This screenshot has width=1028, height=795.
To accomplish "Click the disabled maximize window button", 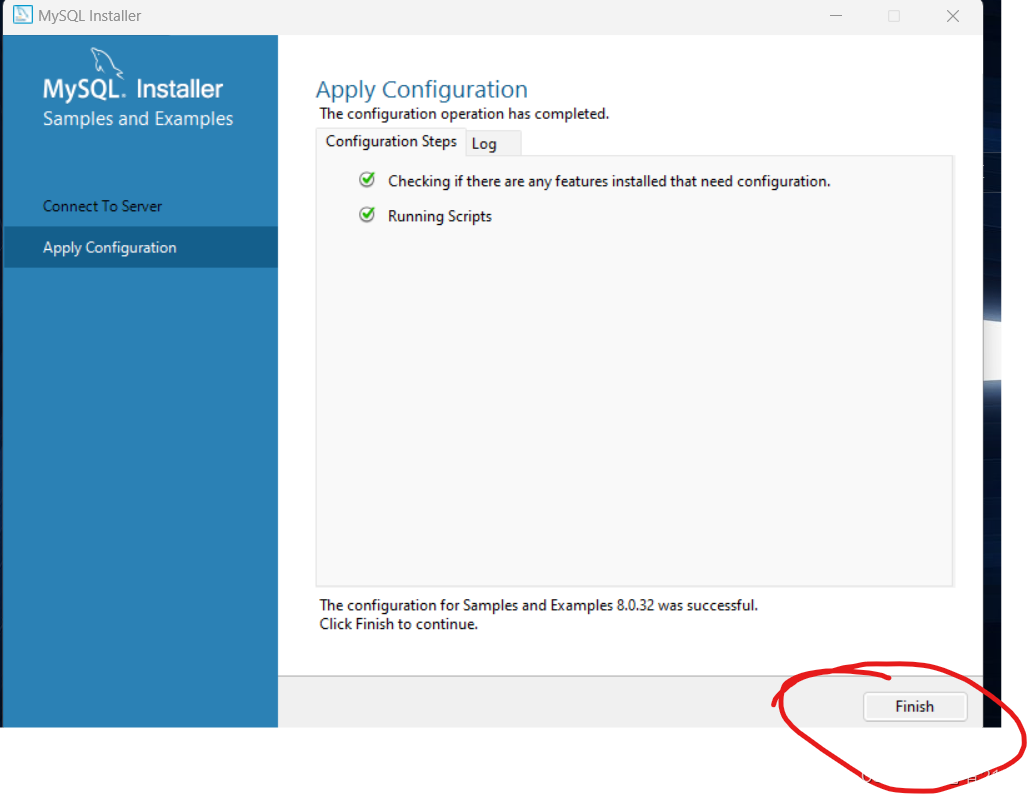I will [x=894, y=16].
